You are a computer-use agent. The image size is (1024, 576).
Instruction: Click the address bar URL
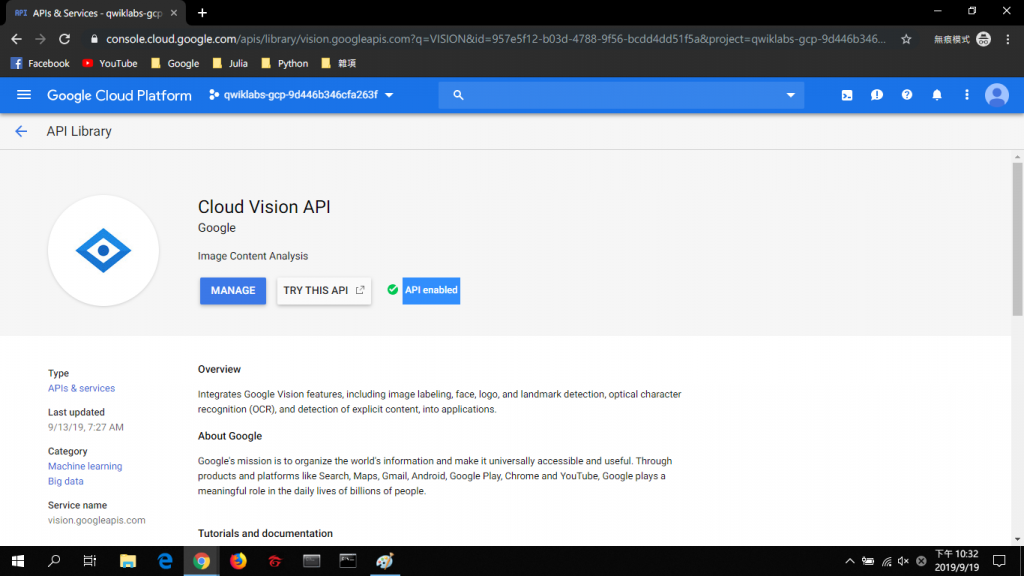coord(495,39)
